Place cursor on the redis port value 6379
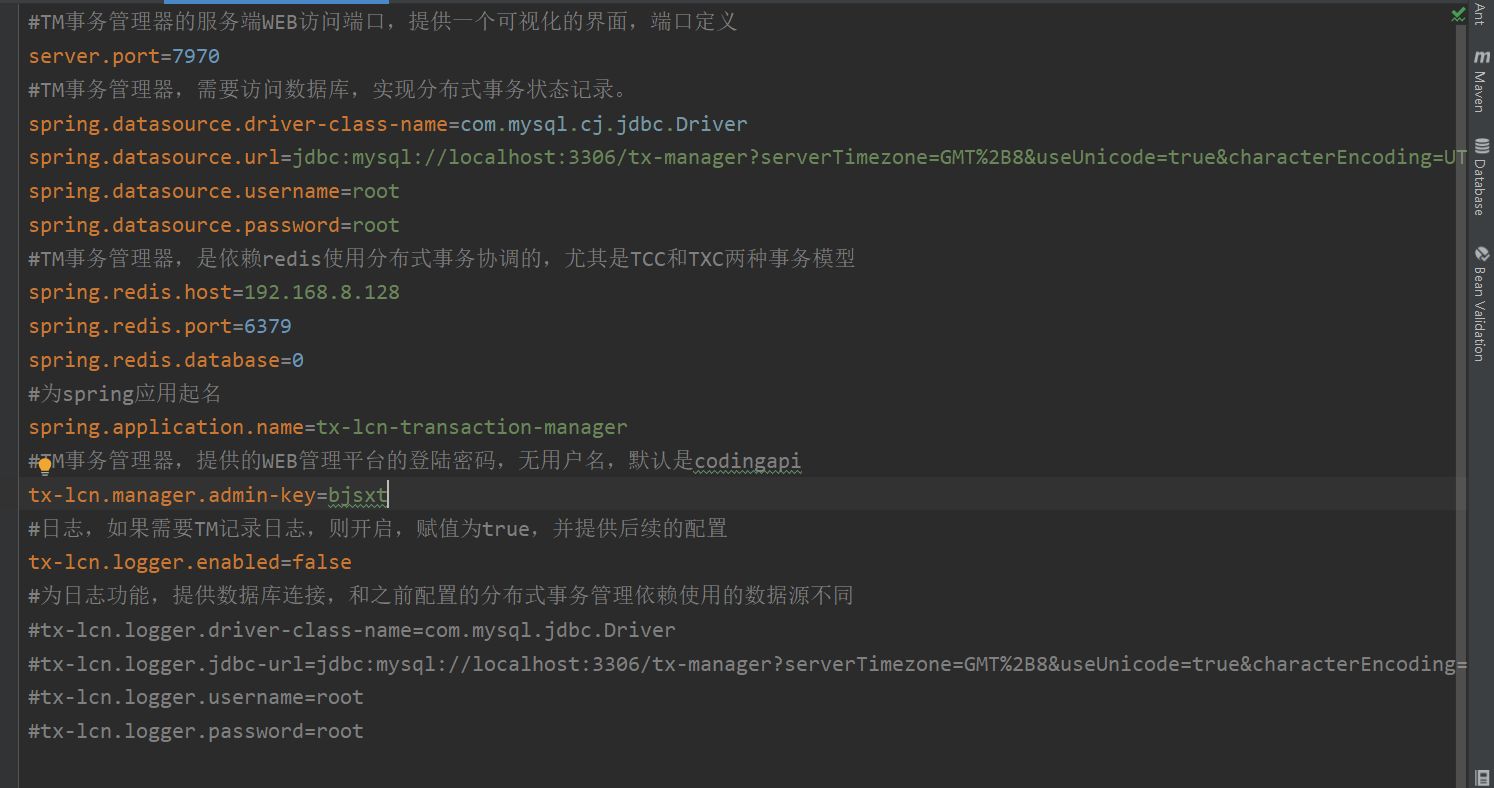 [x=268, y=326]
